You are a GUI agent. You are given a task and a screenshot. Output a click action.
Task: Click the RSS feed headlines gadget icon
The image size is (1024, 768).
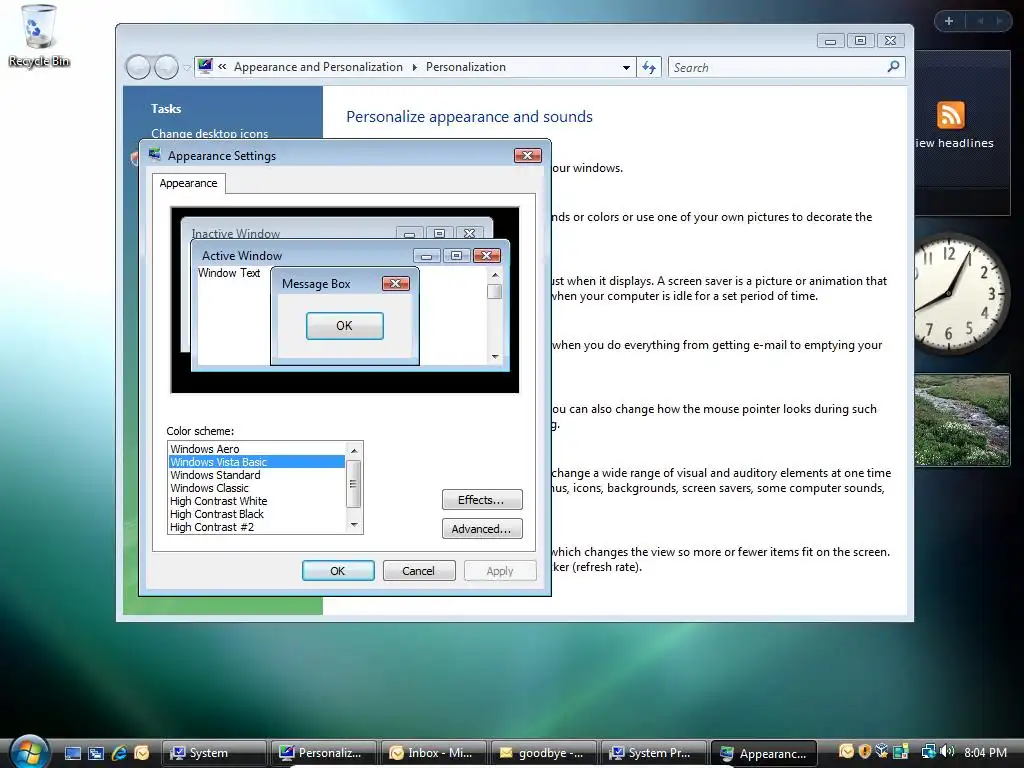(950, 115)
